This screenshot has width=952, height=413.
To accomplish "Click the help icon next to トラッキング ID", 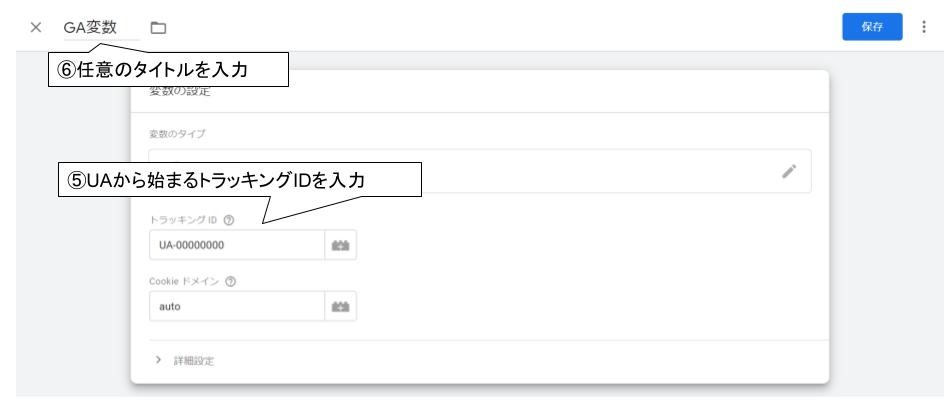I will (x=229, y=220).
